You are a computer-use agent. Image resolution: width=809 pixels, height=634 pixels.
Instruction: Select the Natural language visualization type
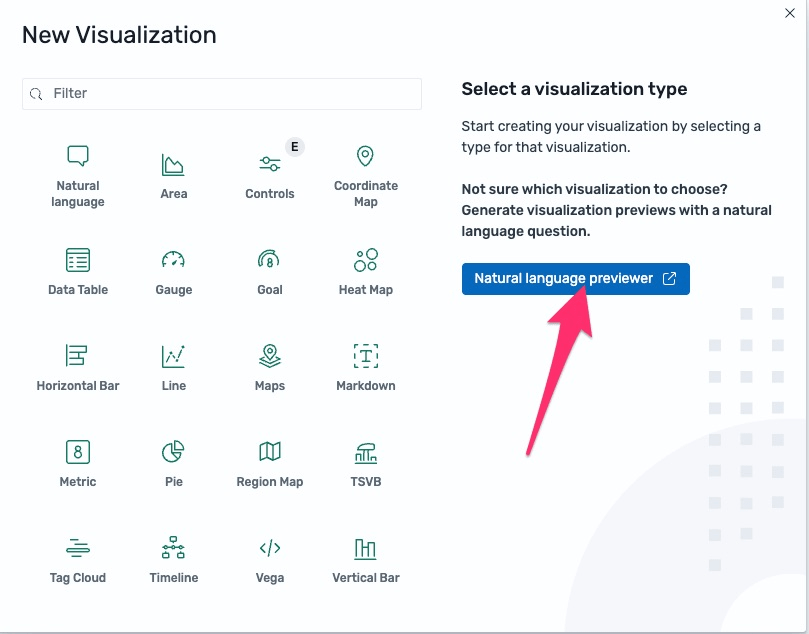tap(78, 175)
